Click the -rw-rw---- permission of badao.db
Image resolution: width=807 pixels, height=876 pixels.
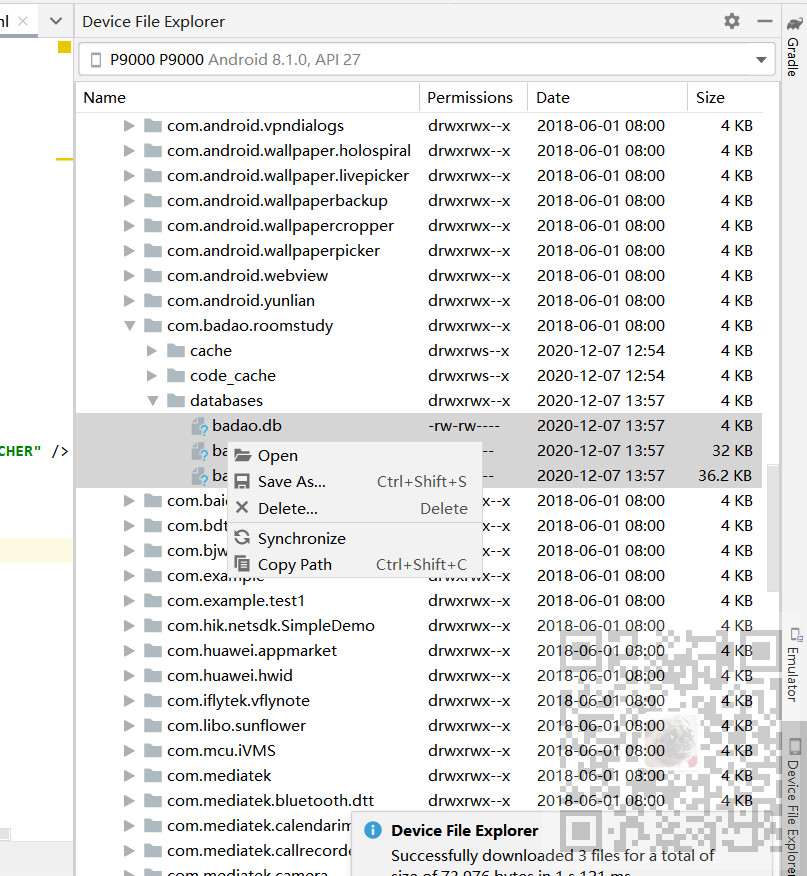point(464,426)
